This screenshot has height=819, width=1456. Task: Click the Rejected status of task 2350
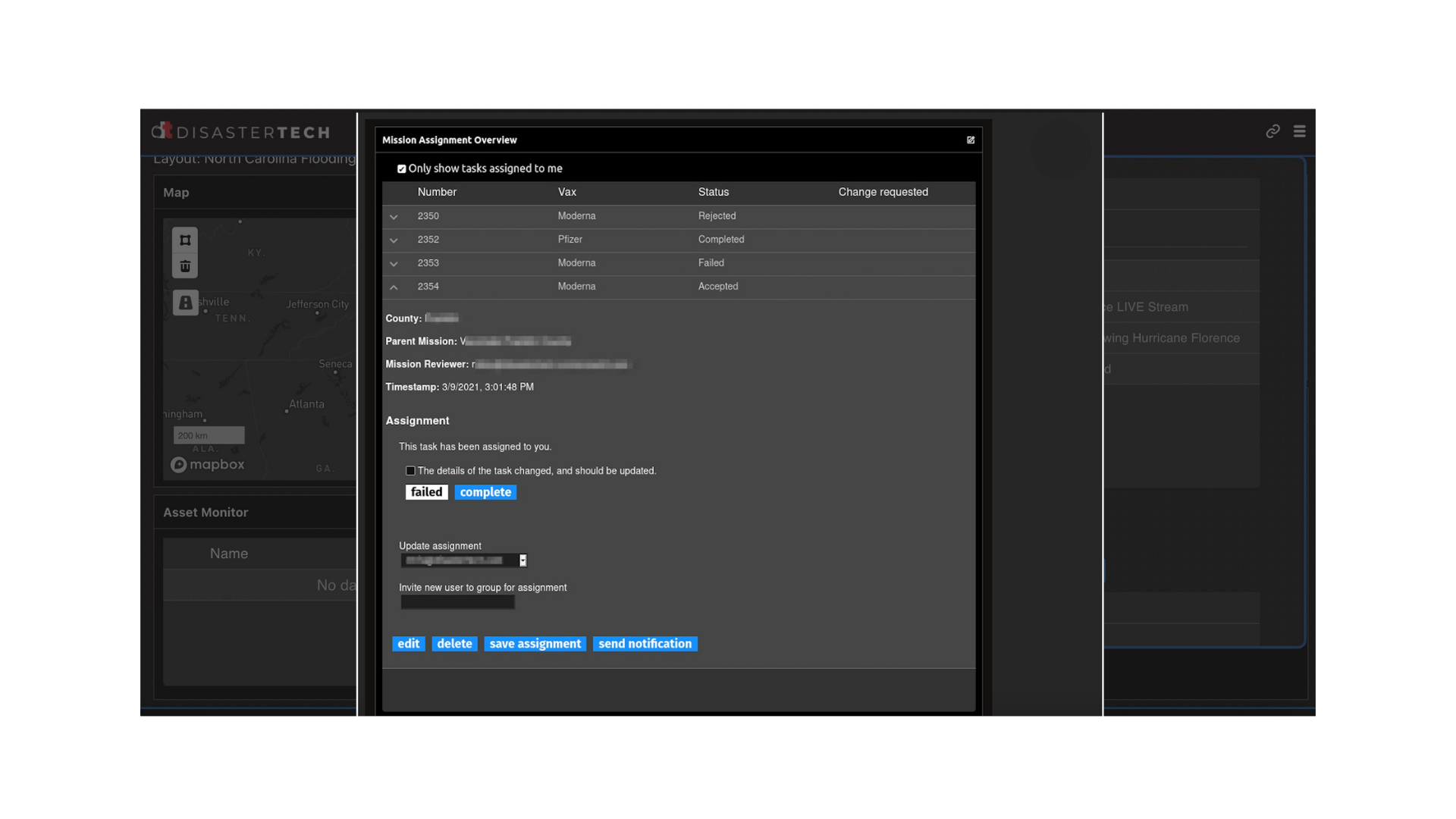[717, 216]
